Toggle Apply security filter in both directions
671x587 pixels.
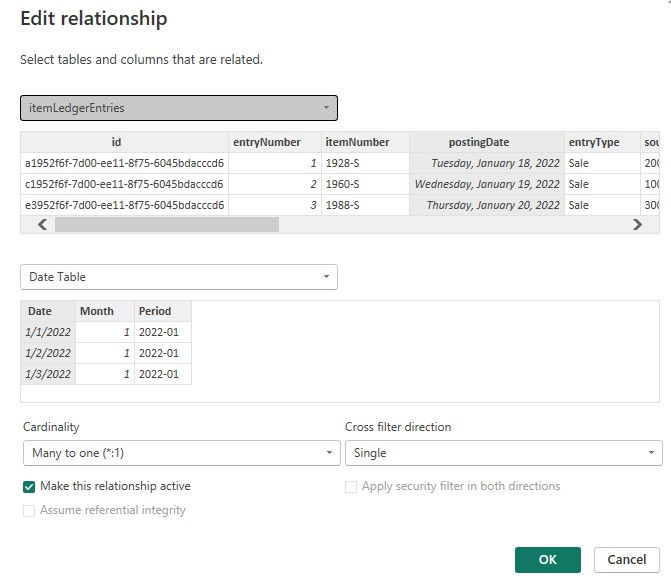pyautogui.click(x=351, y=486)
